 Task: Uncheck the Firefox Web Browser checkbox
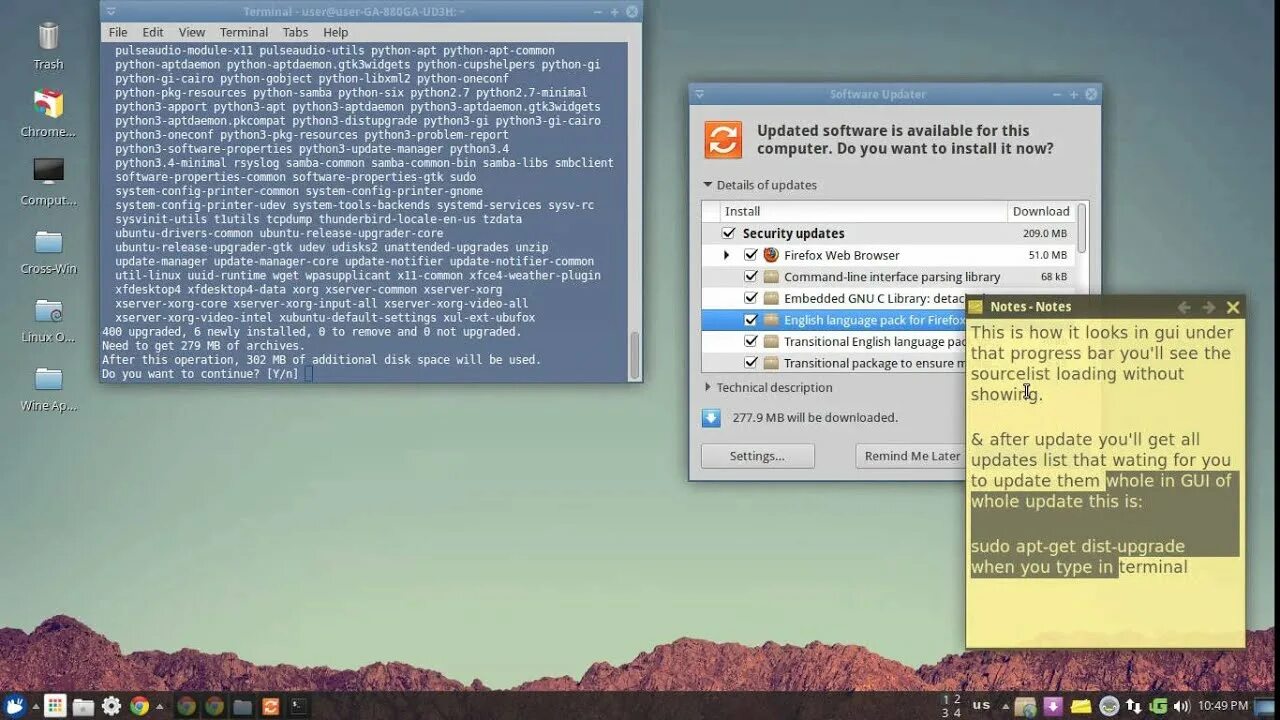click(751, 255)
